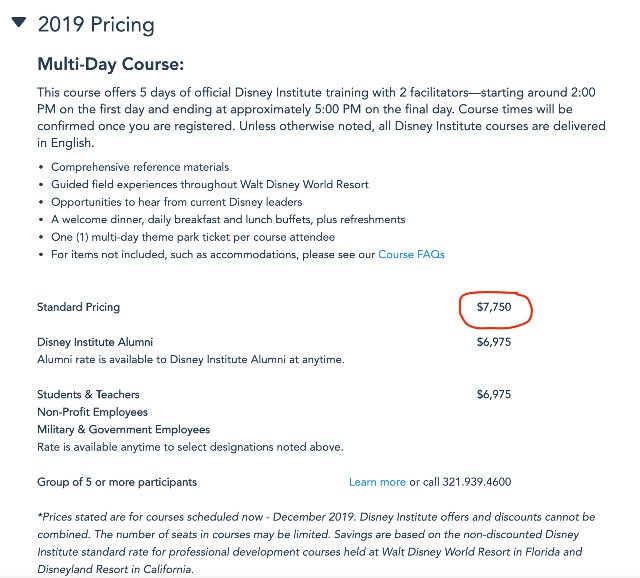
Task: Click the multi-day theme park ticket bullet
Action: [194, 237]
